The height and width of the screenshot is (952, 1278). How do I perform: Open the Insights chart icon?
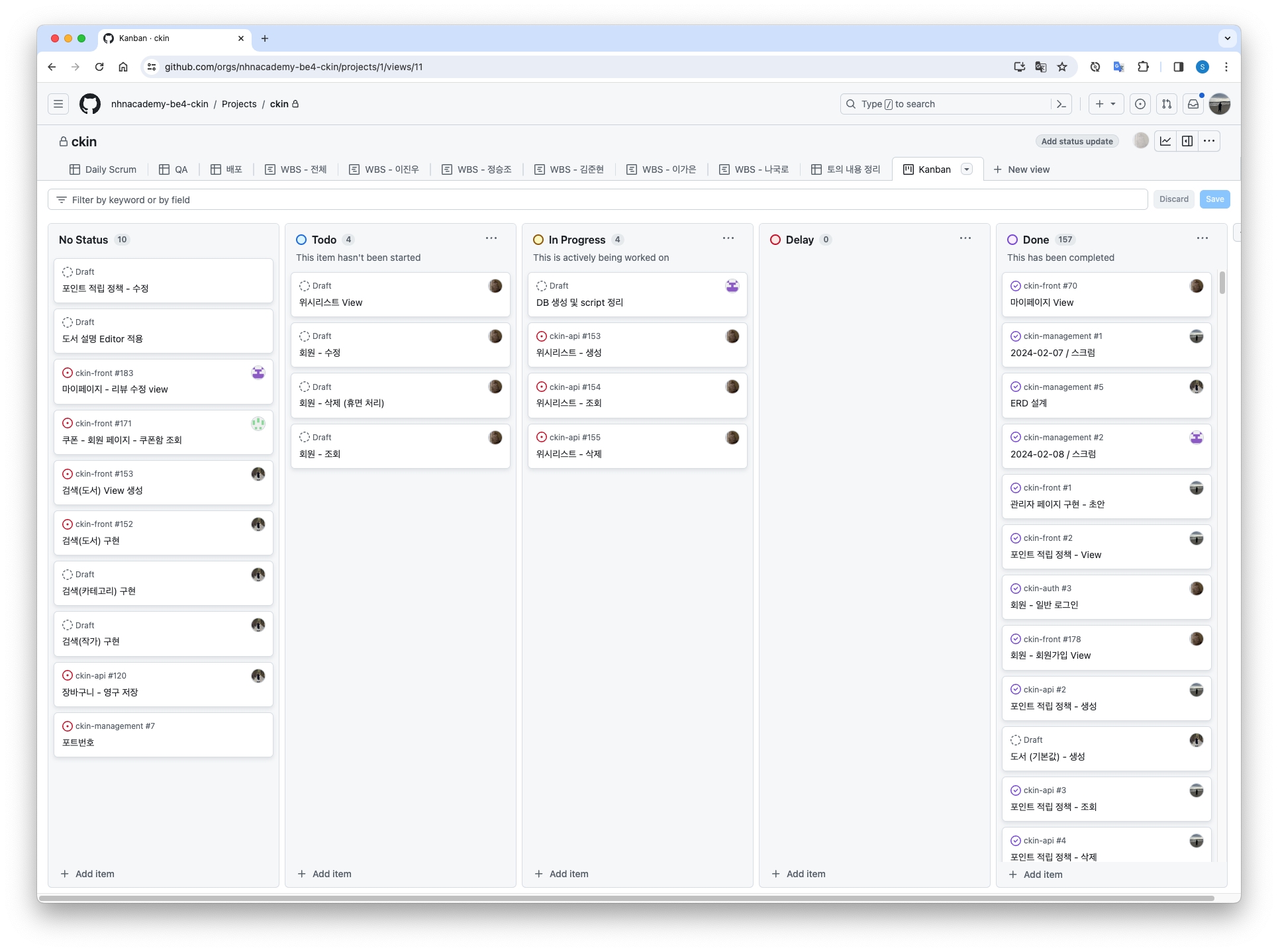(1165, 141)
